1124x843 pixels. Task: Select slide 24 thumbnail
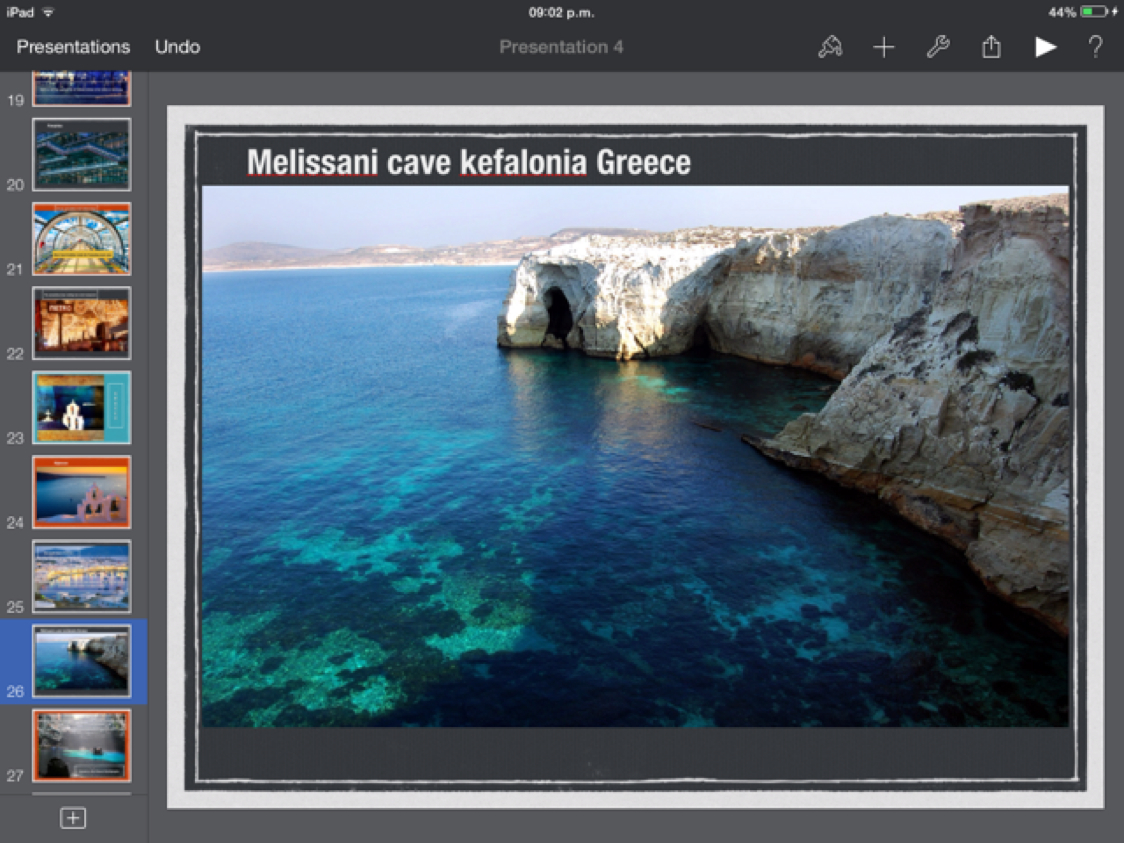(81, 492)
